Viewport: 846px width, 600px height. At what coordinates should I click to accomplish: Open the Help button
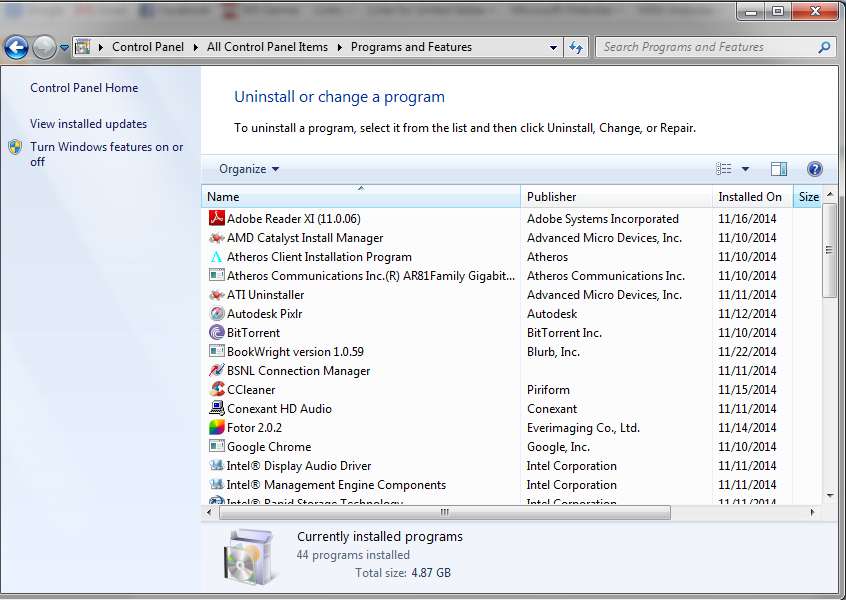[x=815, y=169]
